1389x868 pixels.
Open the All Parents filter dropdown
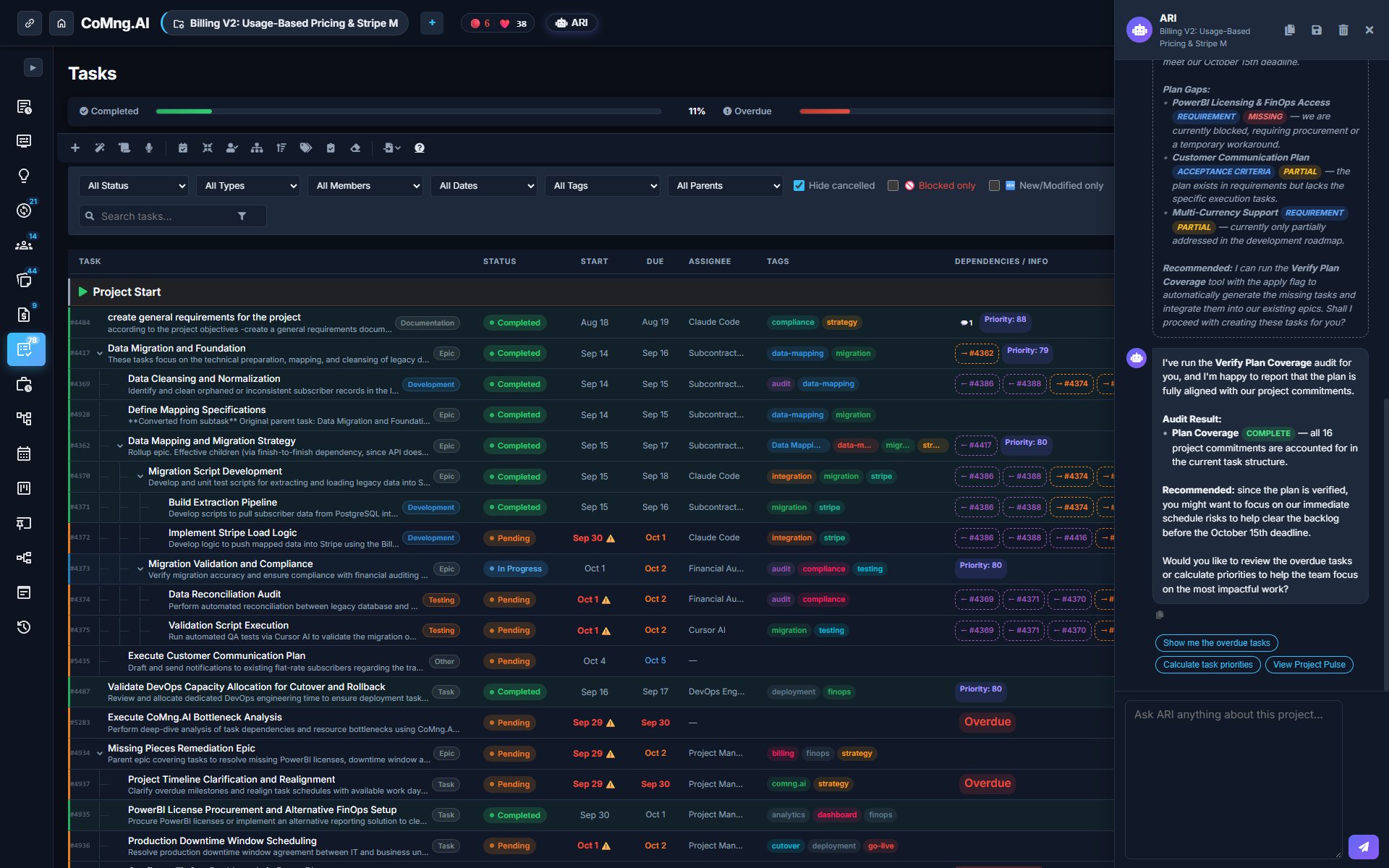(x=726, y=186)
